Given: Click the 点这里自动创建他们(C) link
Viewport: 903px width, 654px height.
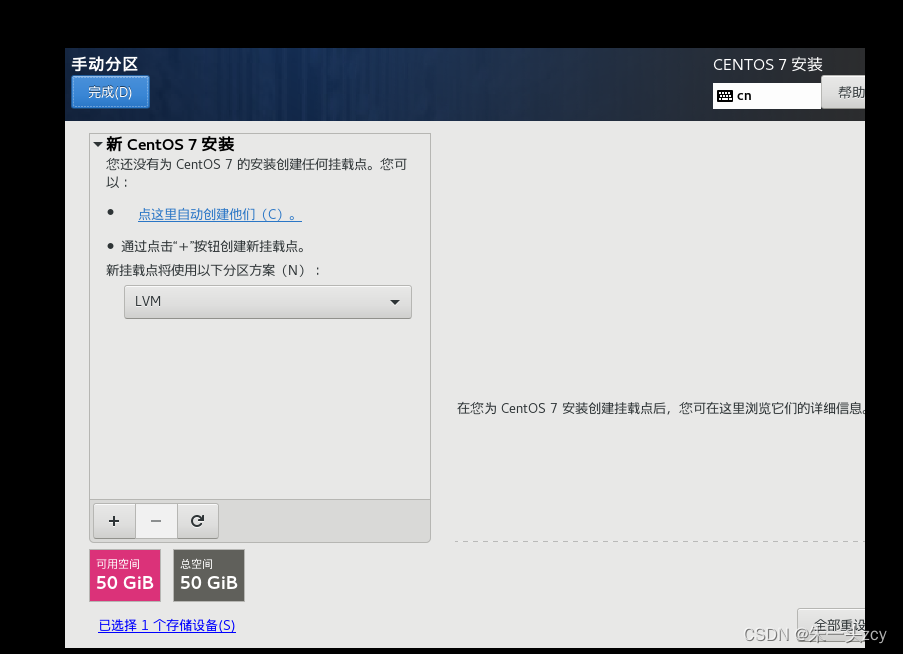Looking at the screenshot, I should (x=219, y=214).
